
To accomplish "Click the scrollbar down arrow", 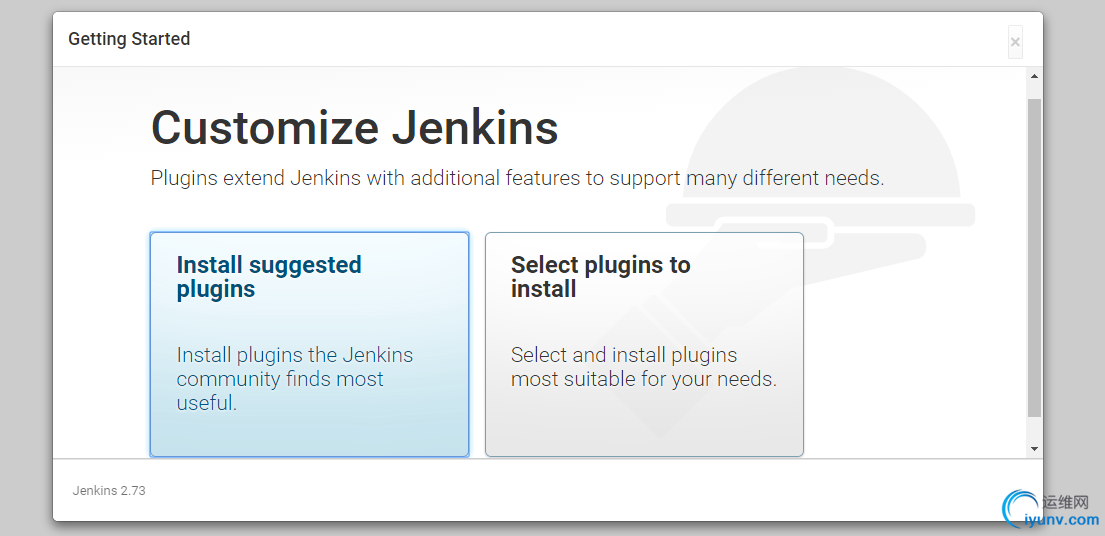I will [x=1034, y=449].
